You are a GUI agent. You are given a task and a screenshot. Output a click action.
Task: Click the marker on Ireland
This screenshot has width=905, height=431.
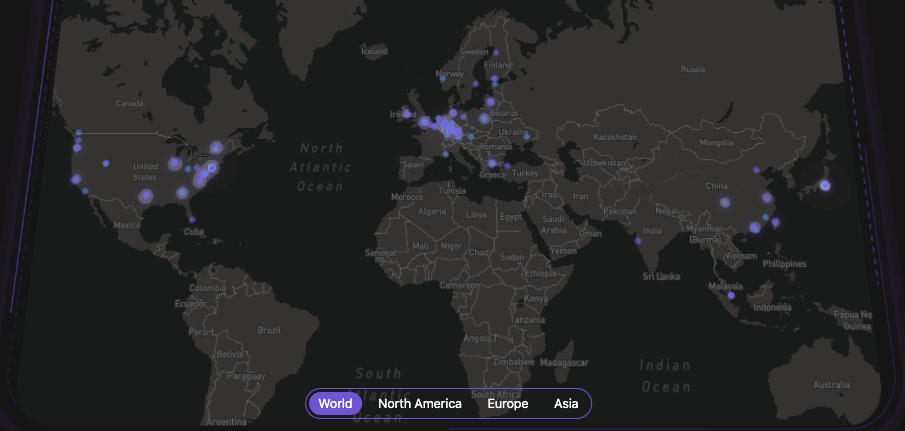coord(406,114)
